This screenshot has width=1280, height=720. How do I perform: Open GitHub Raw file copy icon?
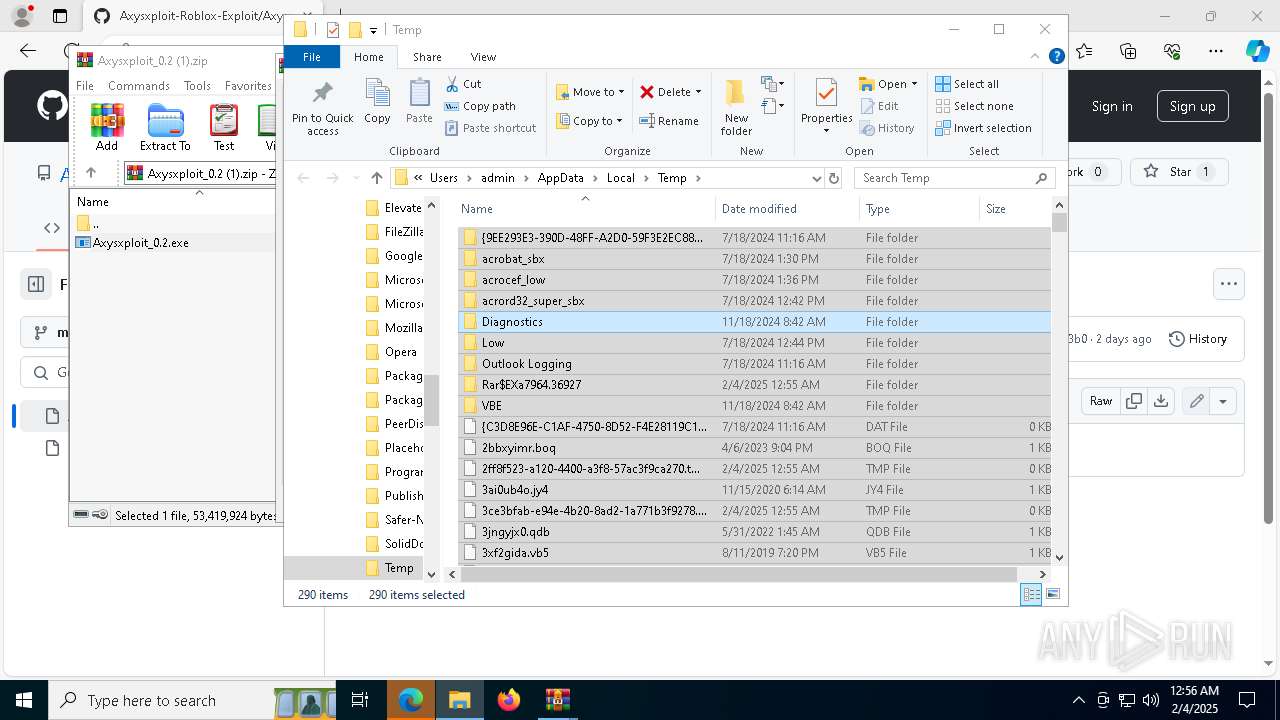tap(1134, 401)
